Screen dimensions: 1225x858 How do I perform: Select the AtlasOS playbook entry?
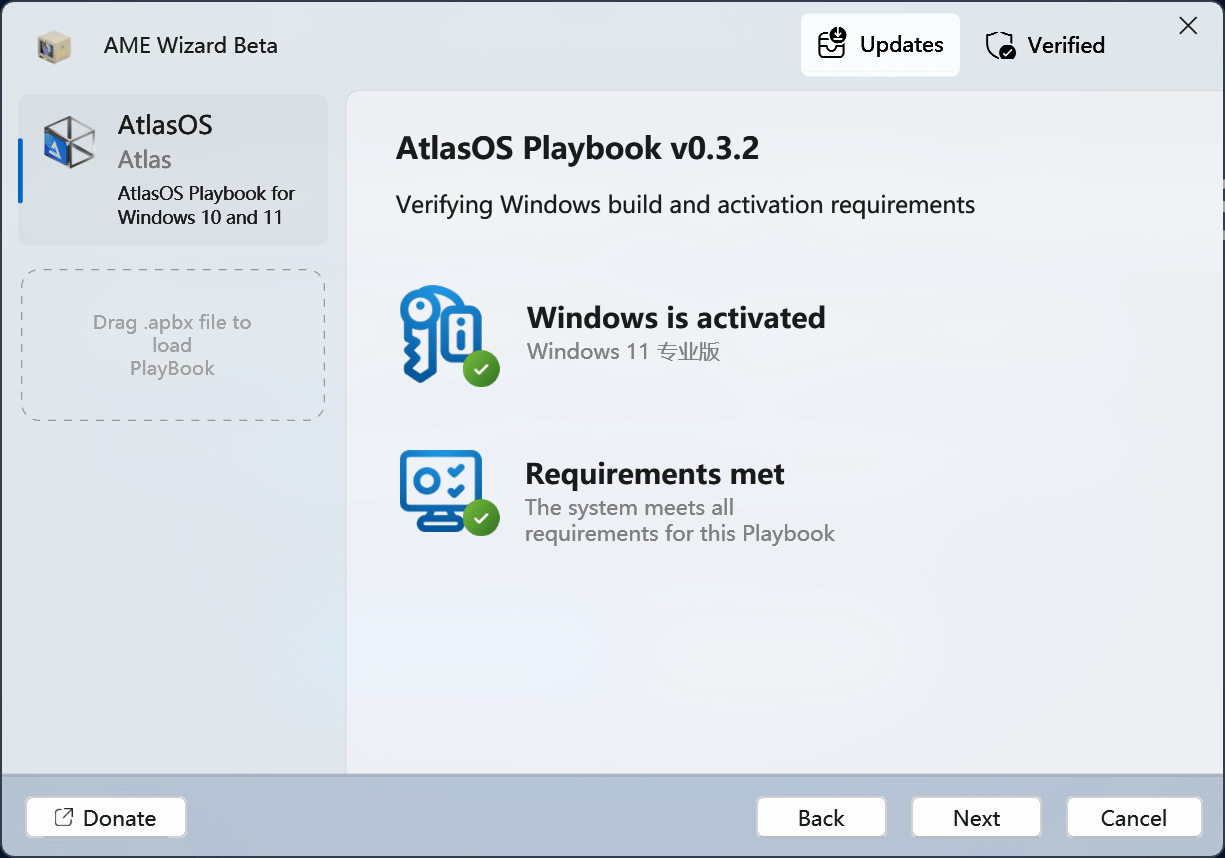173,170
